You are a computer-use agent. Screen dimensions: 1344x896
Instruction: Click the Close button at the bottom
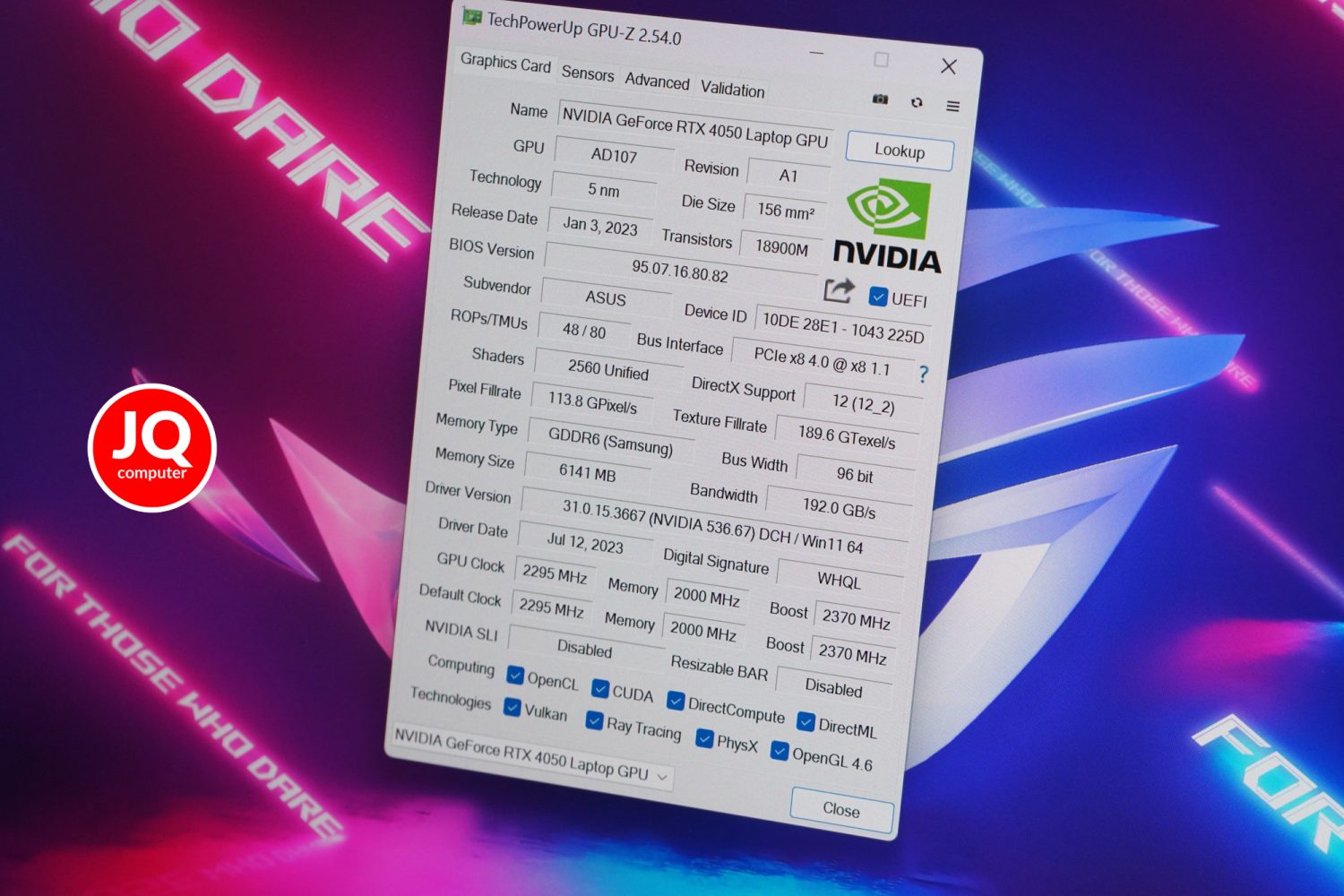click(841, 810)
